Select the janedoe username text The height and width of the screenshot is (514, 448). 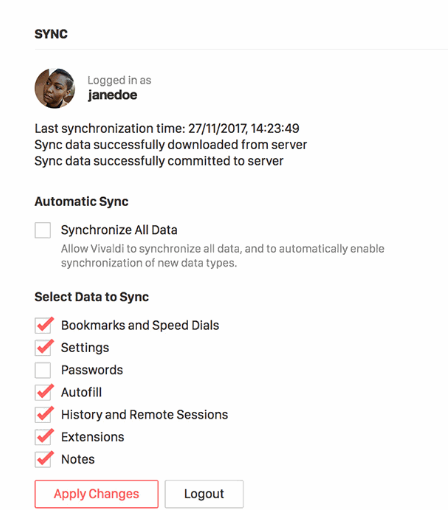point(112,95)
